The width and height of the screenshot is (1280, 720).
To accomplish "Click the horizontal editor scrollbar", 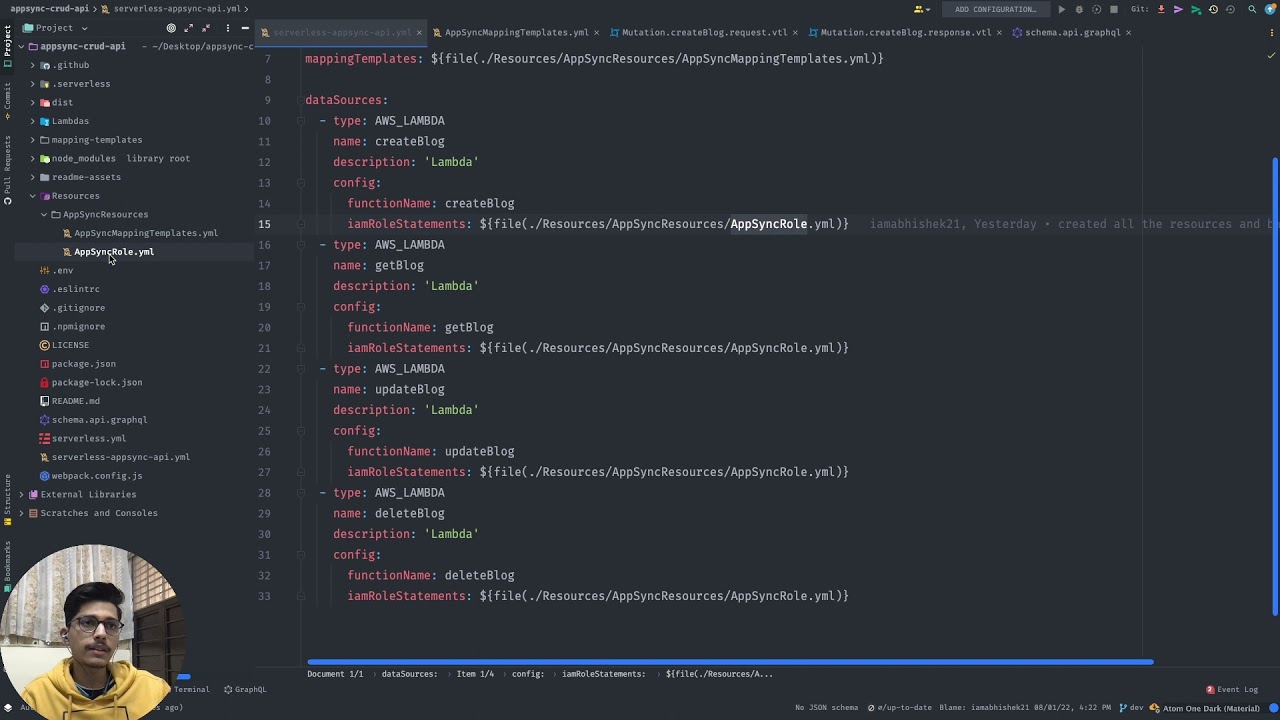I will tap(730, 662).
